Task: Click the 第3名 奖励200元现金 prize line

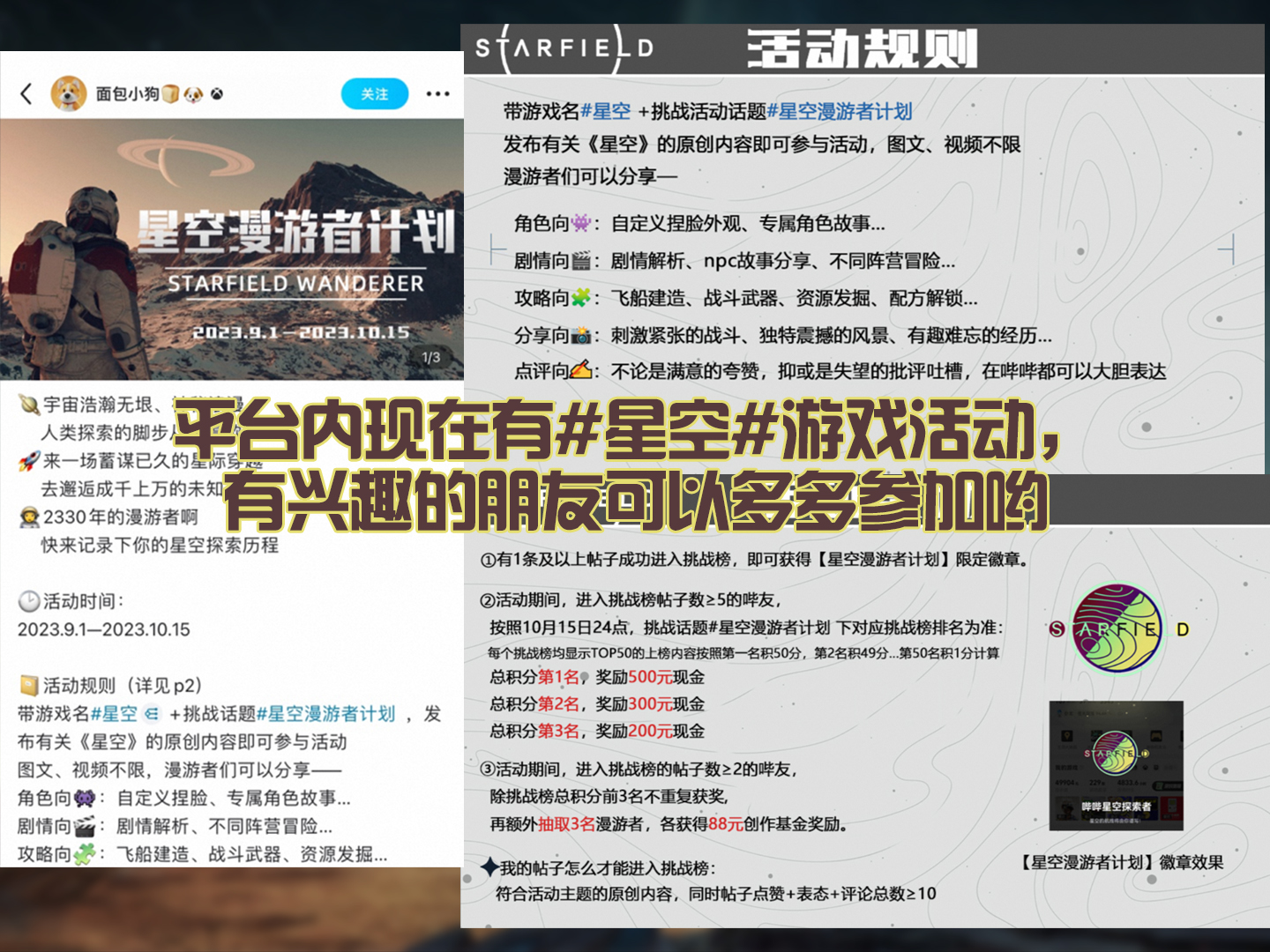Action: [597, 731]
